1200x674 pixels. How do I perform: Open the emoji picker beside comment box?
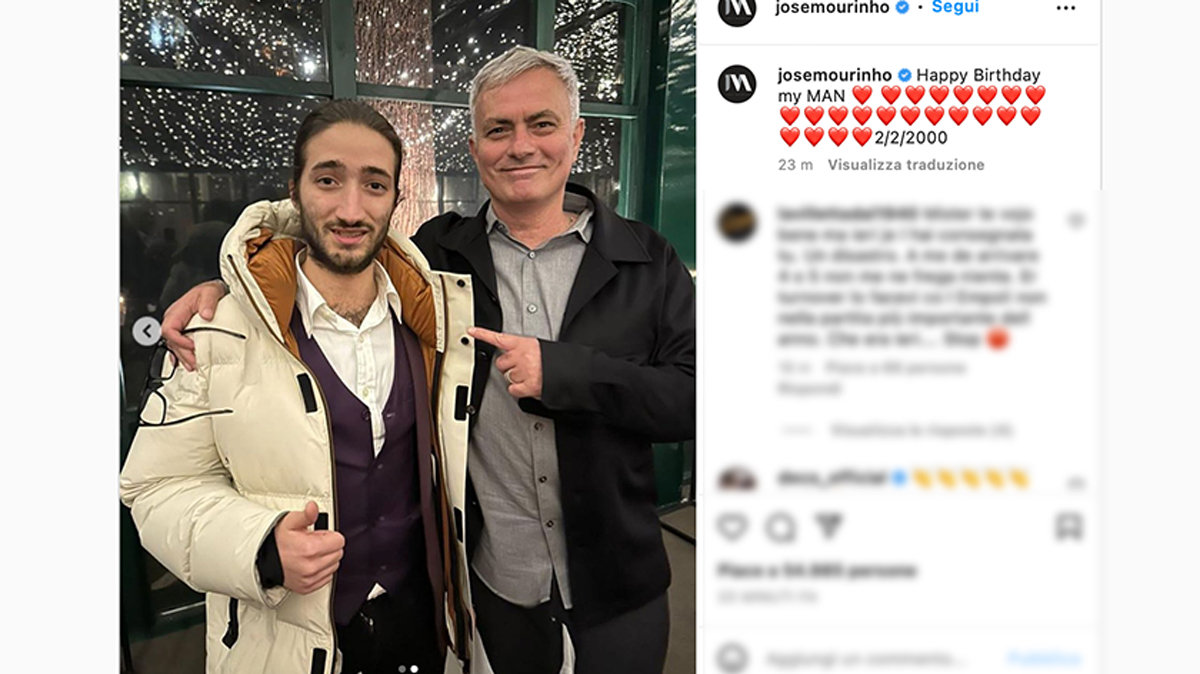pos(732,659)
